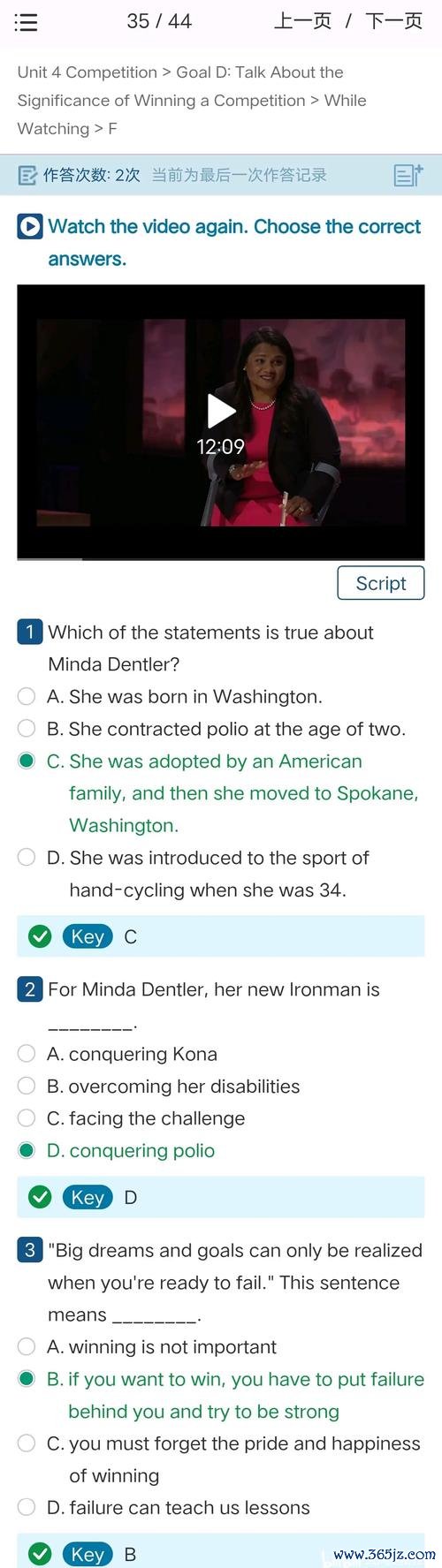Viewport: 442px width, 1568px height.
Task: Choose option D hand-cycling at 34
Action: 194,874
